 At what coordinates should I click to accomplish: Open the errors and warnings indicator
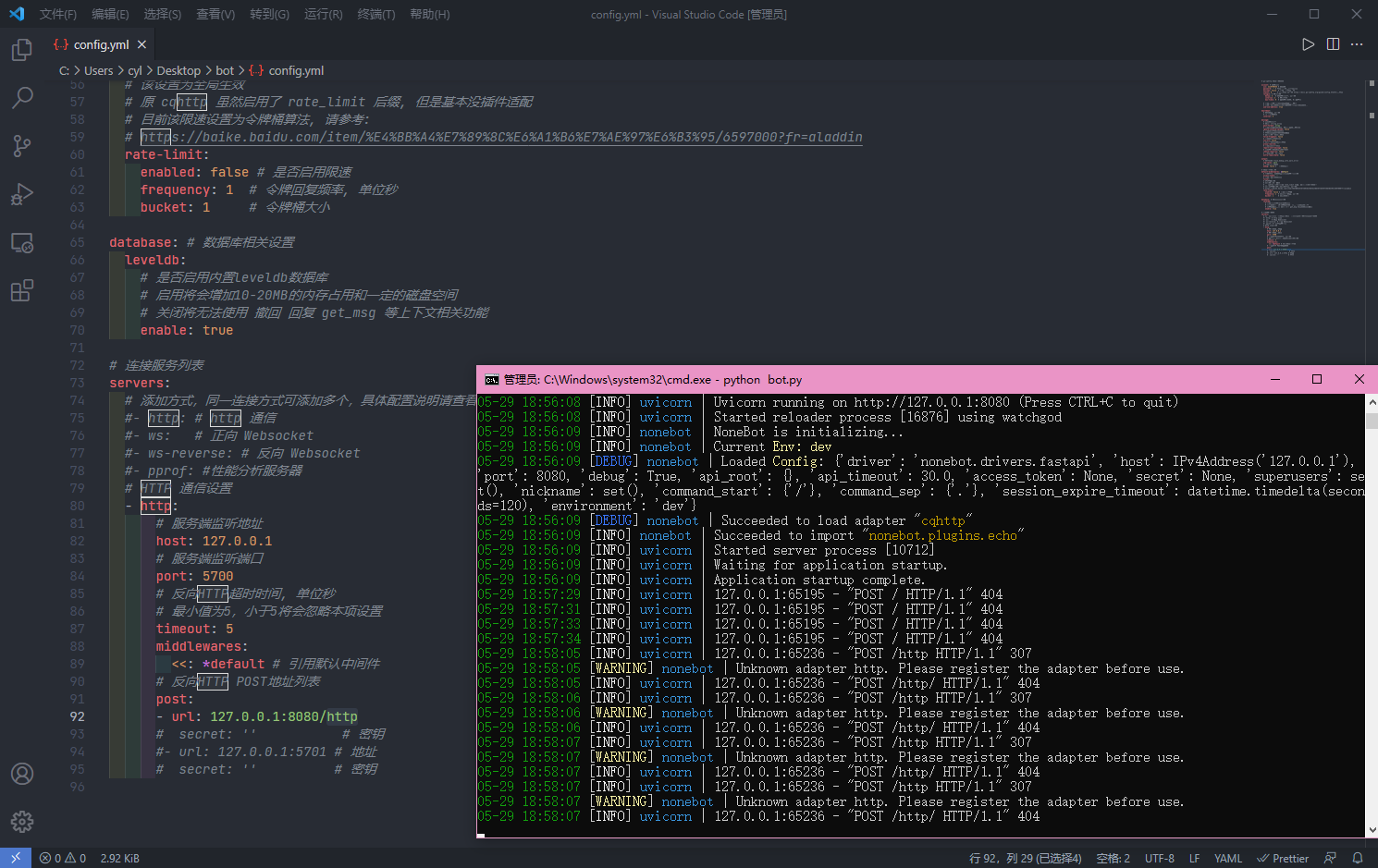63,858
